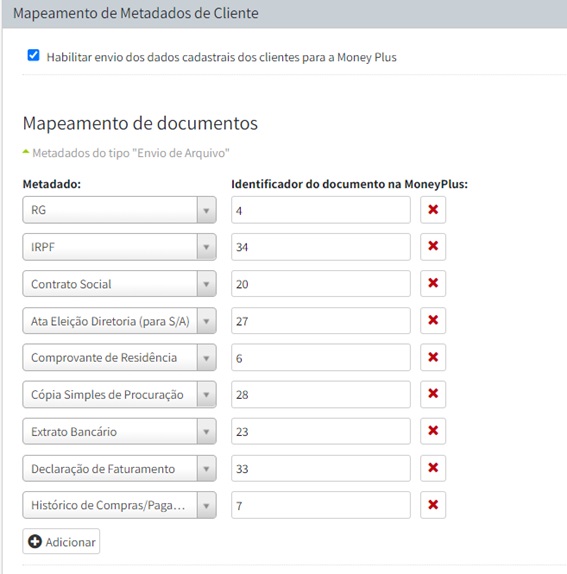Edit the identifier field containing 6

(321, 357)
